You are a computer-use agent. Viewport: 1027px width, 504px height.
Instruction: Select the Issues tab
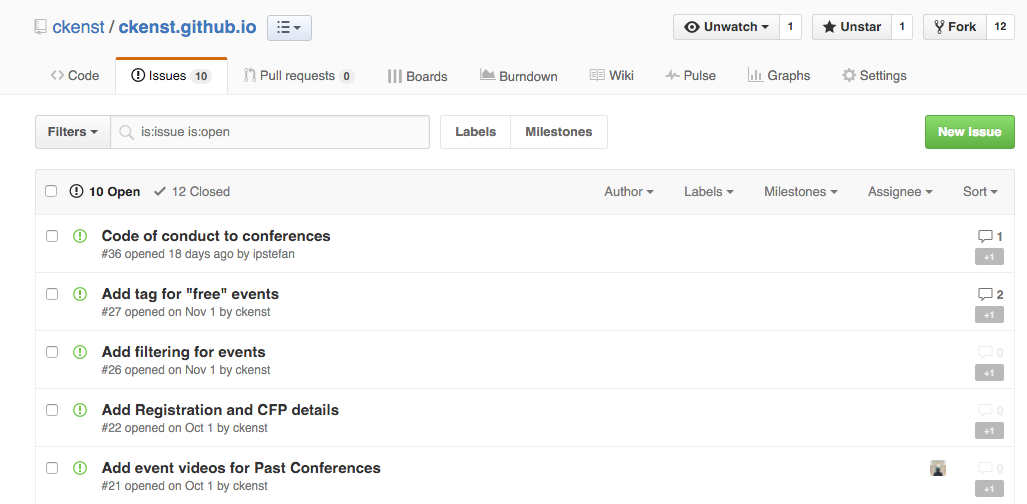pyautogui.click(x=171, y=76)
